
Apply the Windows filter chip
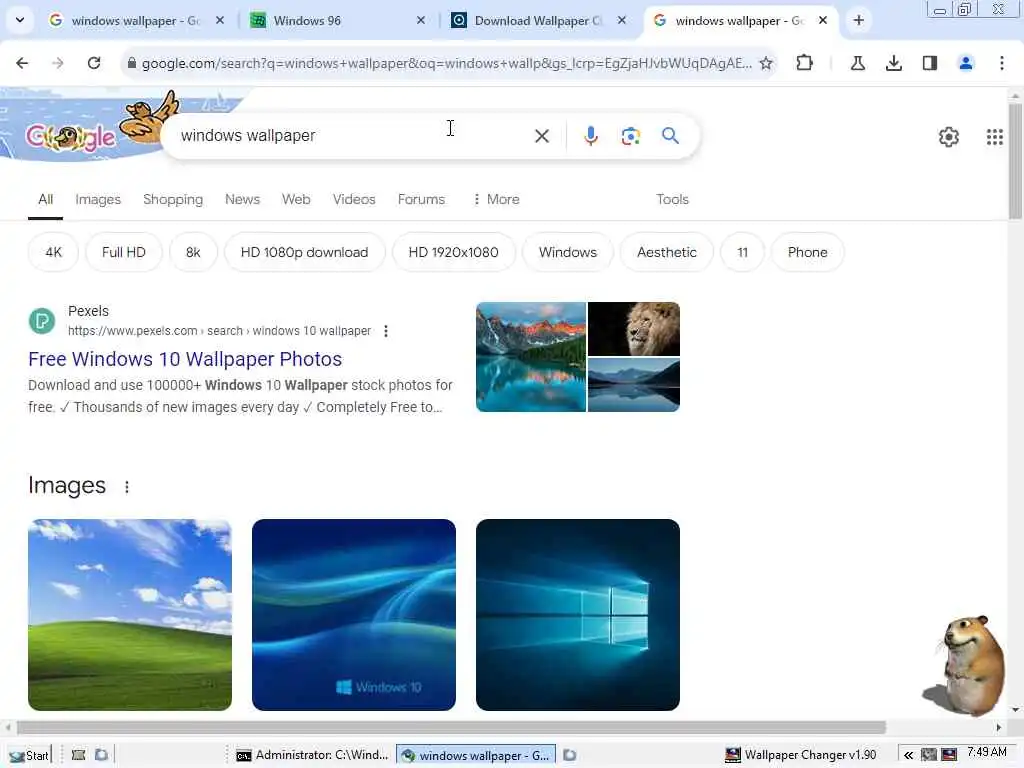pos(568,252)
